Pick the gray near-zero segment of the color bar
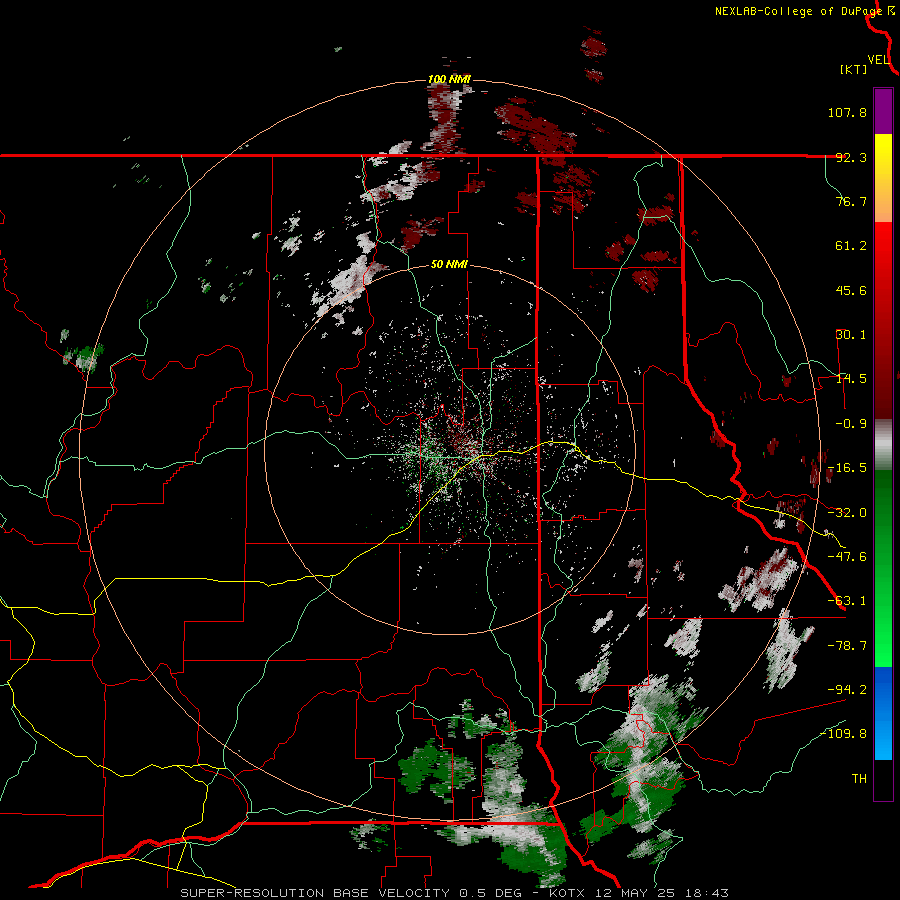Viewport: 900px width, 900px height. (883, 445)
